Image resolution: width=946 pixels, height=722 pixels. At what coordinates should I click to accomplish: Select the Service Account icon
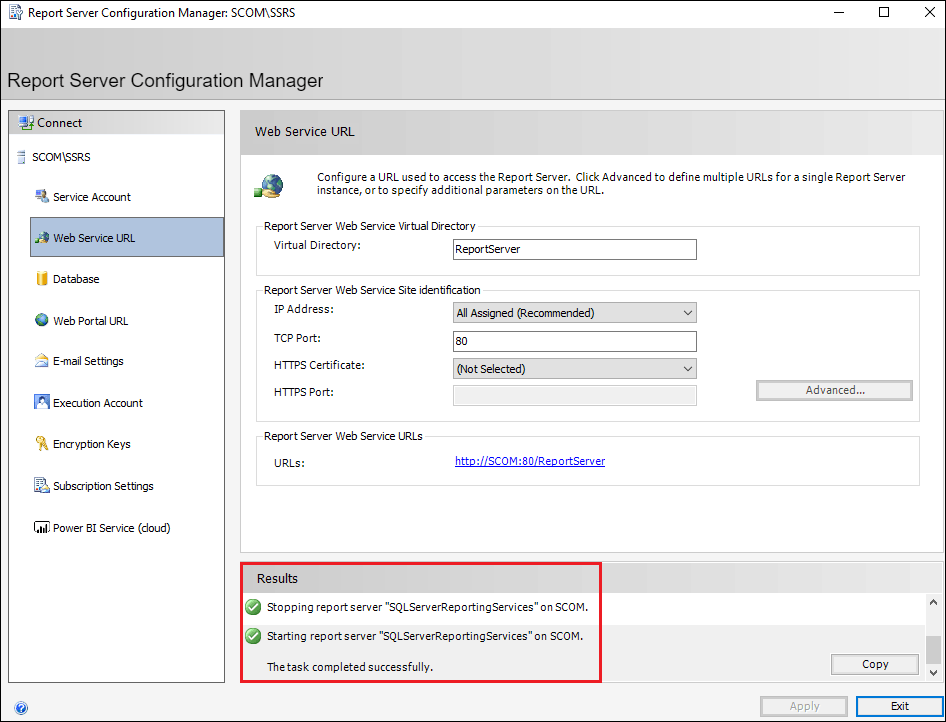tap(42, 196)
